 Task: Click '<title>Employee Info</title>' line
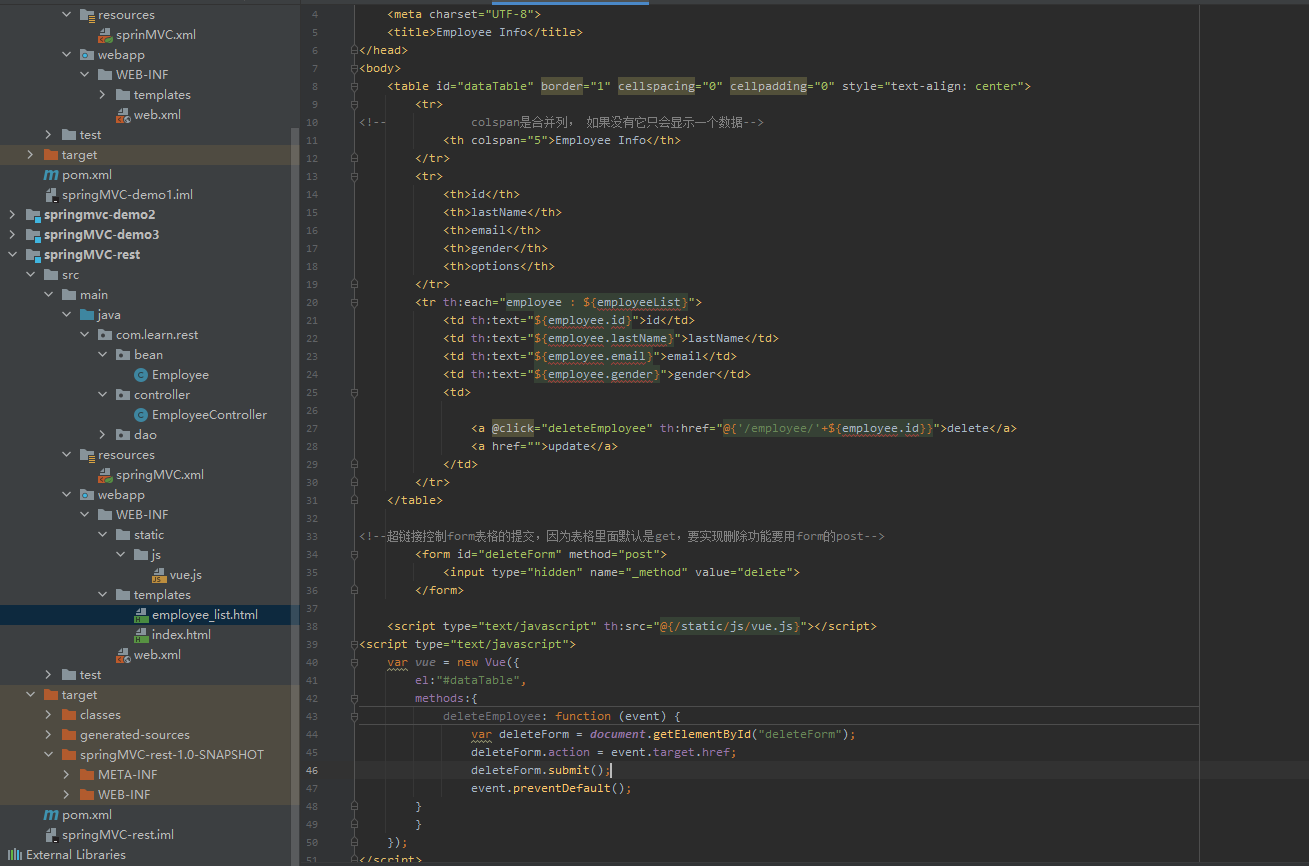click(x=485, y=32)
